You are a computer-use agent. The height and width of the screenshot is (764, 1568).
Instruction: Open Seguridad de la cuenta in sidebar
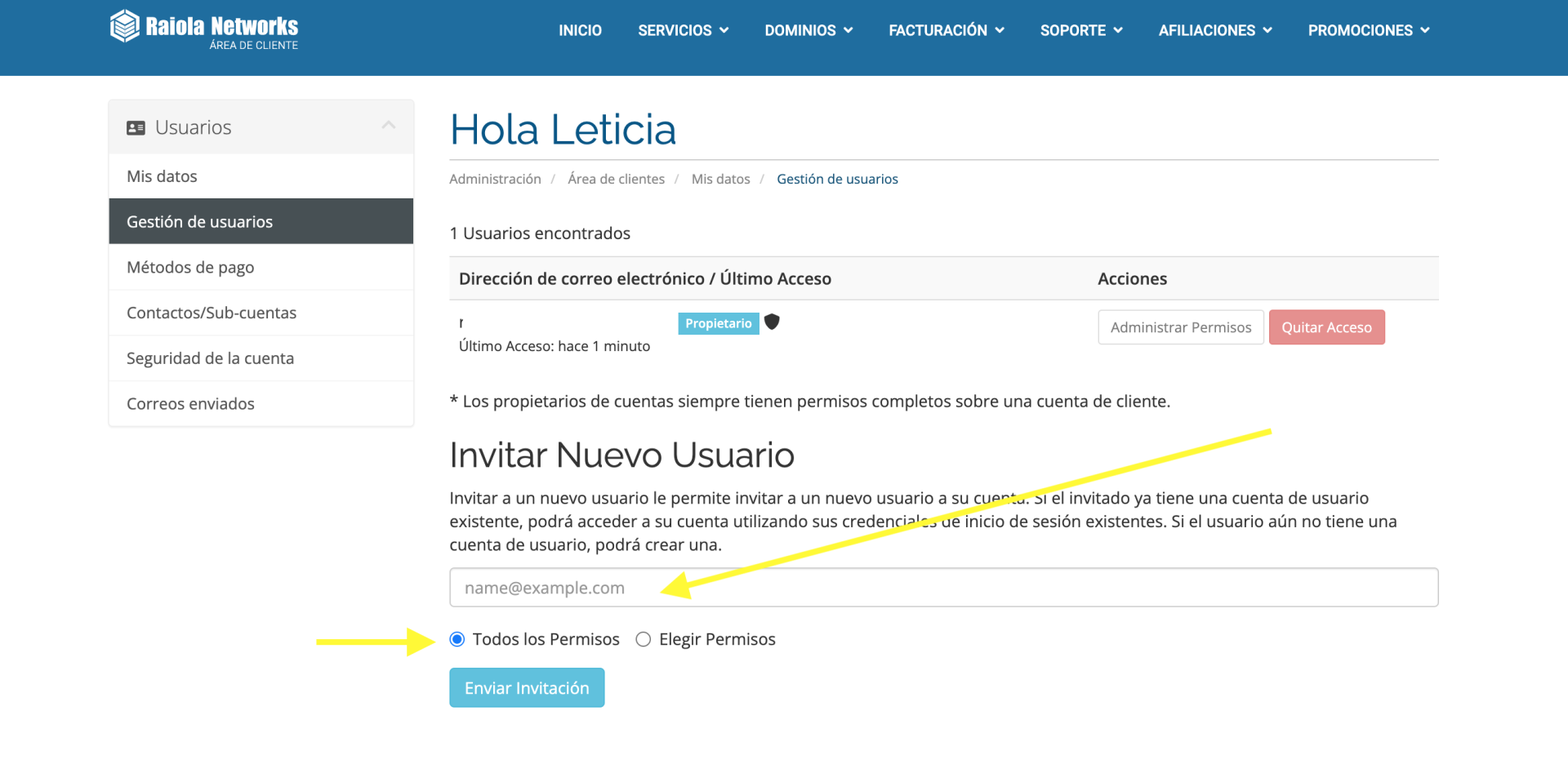coord(210,358)
